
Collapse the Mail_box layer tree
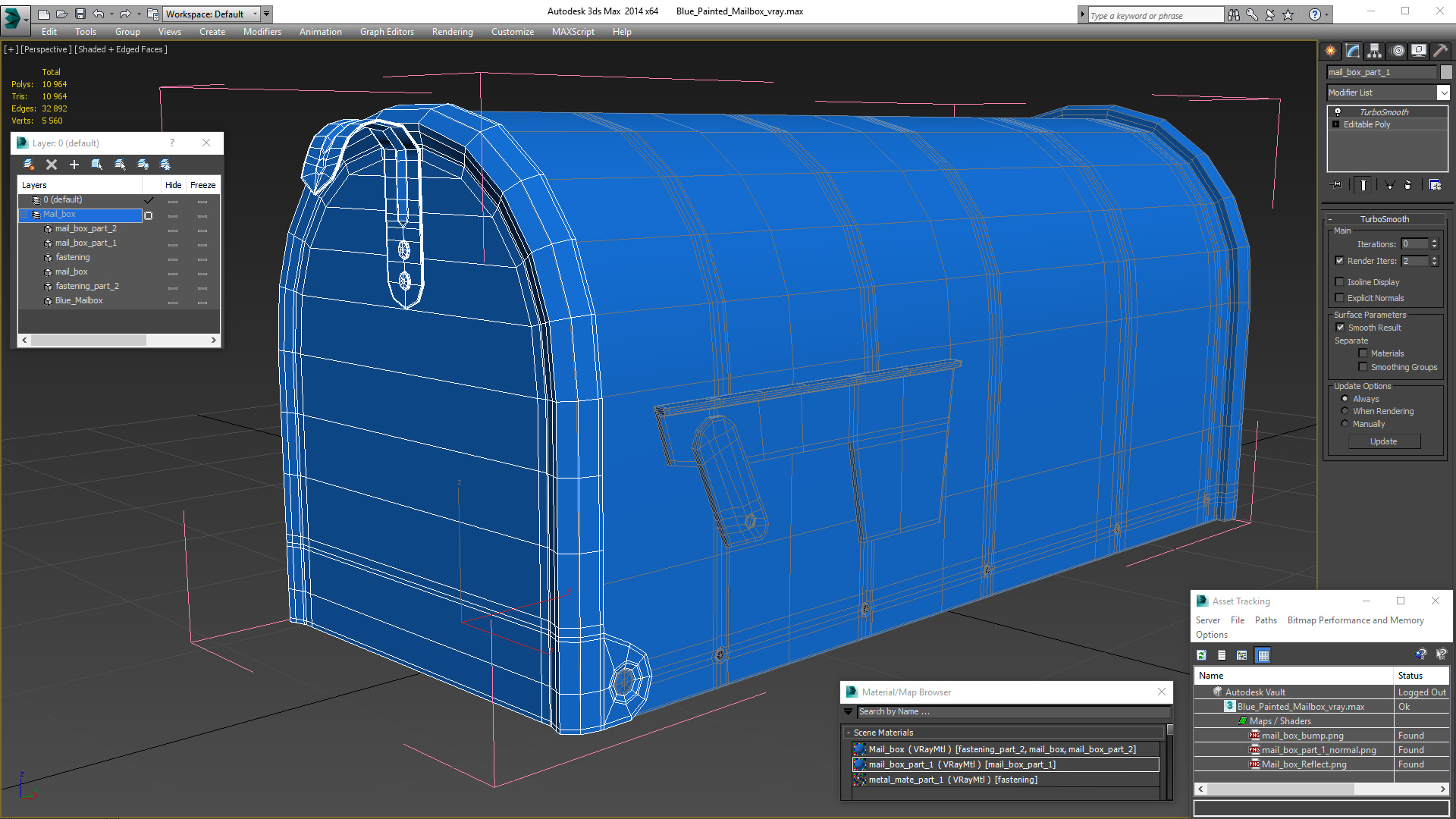tap(24, 215)
